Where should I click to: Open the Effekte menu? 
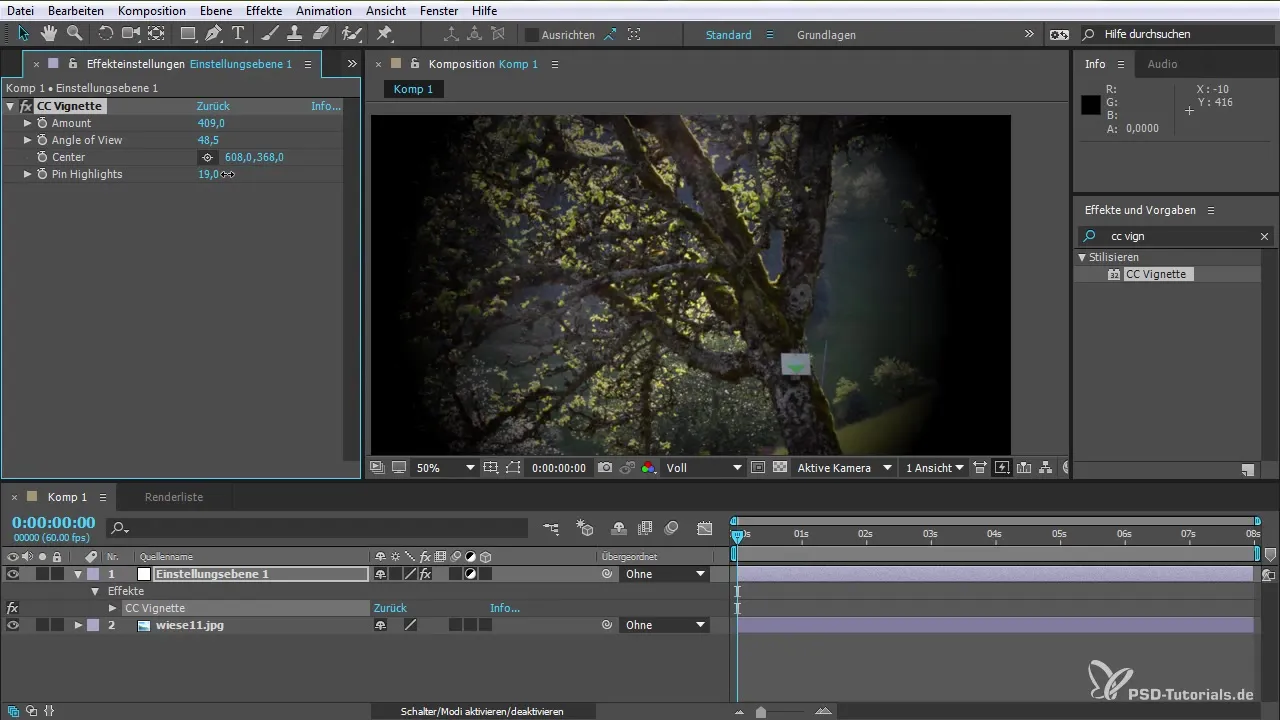tap(264, 10)
